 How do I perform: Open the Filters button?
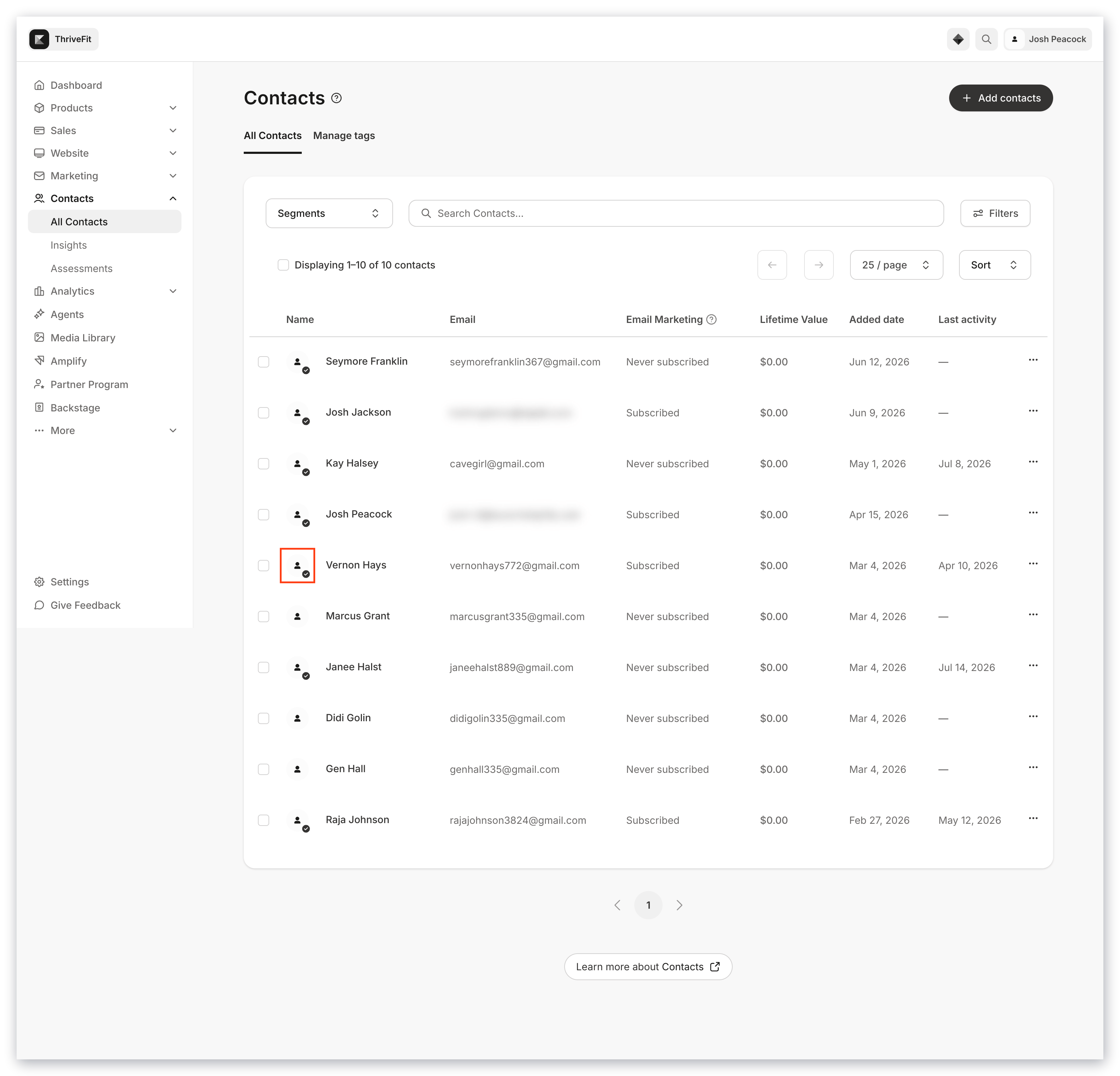pos(995,213)
